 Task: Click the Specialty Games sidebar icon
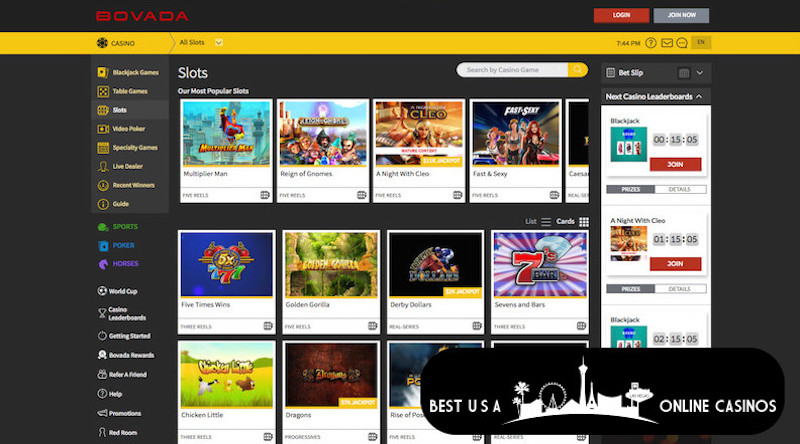[103, 147]
